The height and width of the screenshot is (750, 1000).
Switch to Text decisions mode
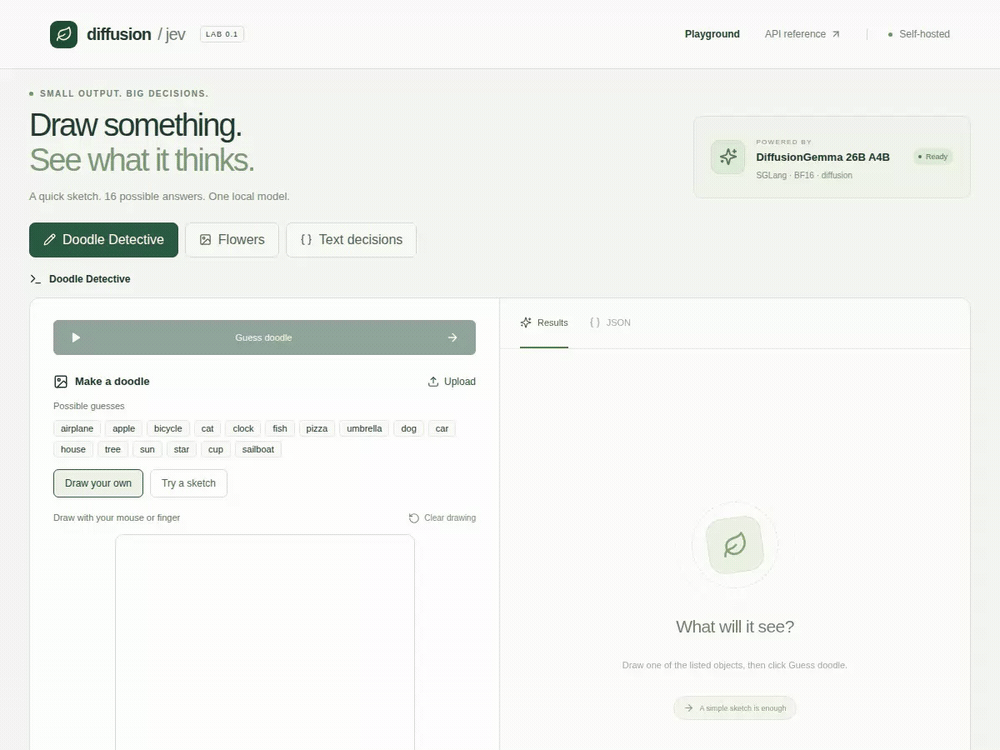click(351, 240)
